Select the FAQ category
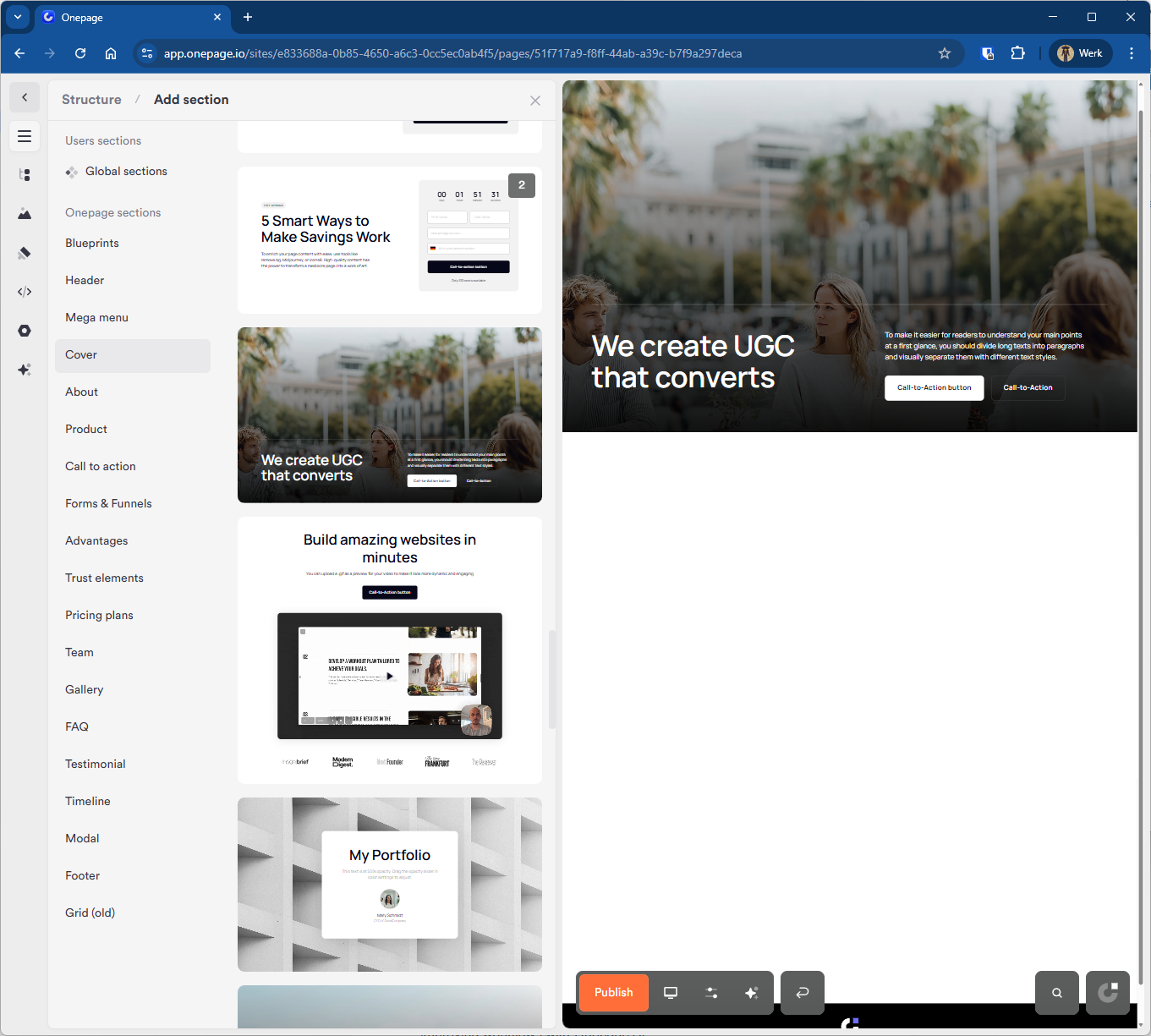The height and width of the screenshot is (1036, 1151). pyautogui.click(x=133, y=727)
